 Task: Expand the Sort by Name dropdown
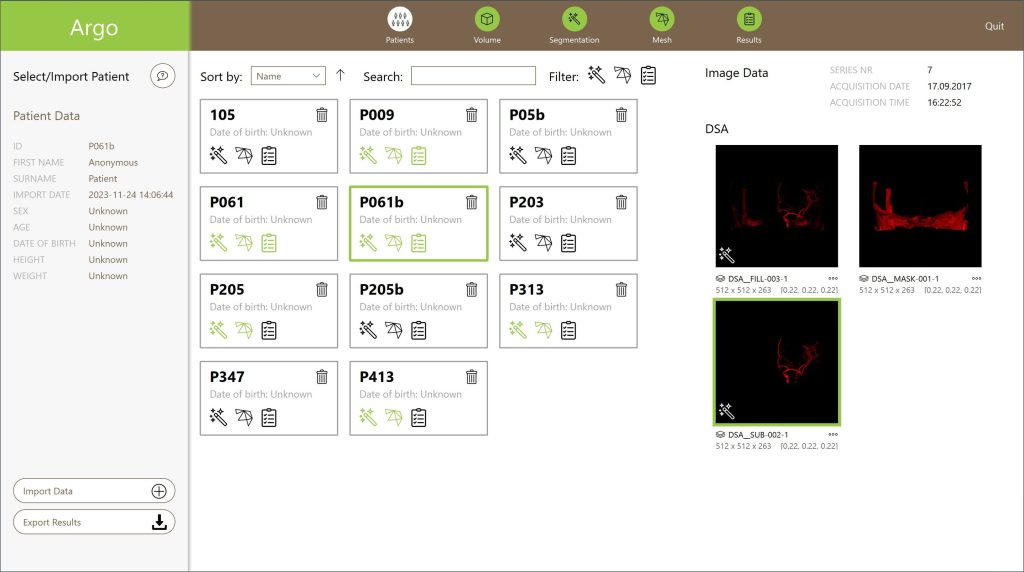click(x=288, y=76)
